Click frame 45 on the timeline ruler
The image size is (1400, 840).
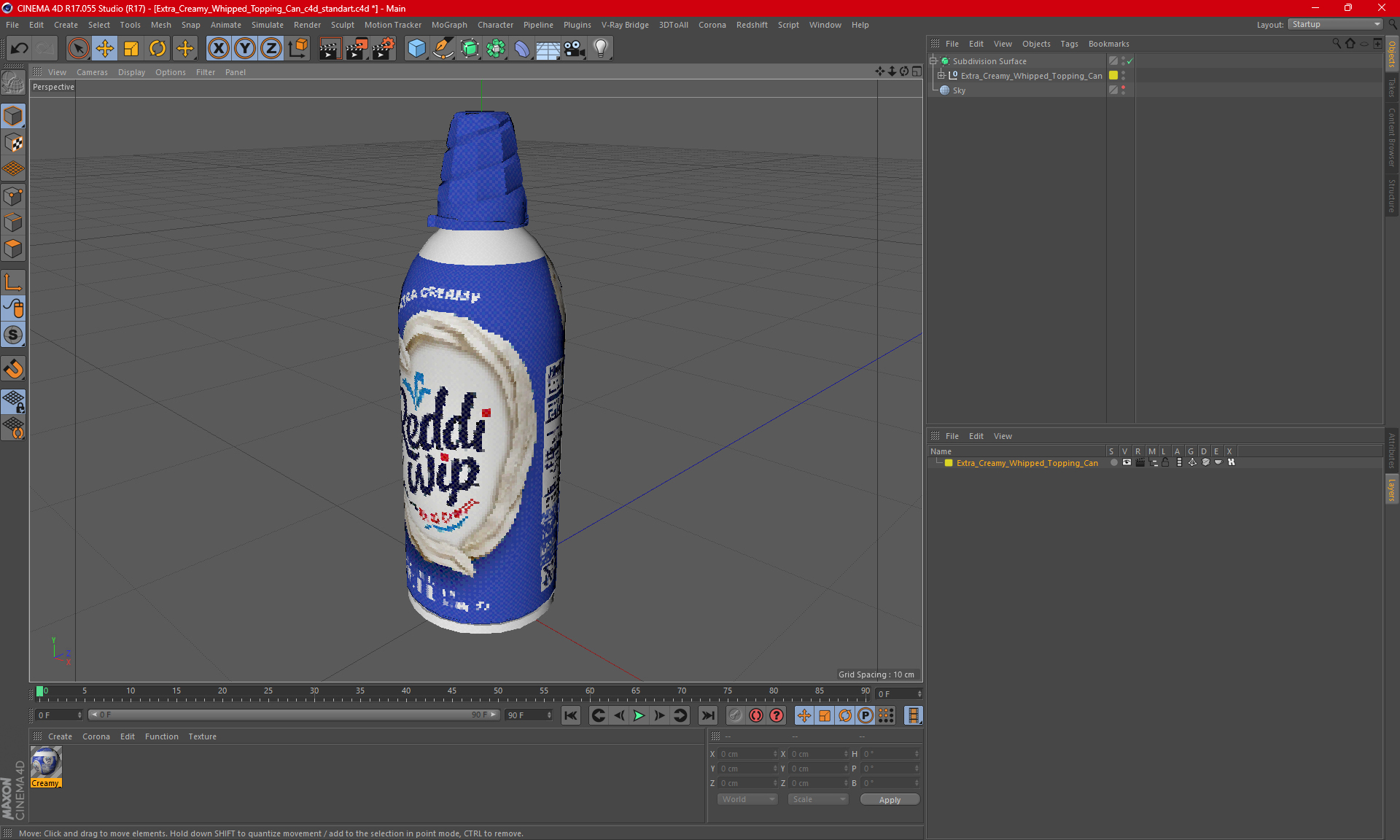(452, 693)
